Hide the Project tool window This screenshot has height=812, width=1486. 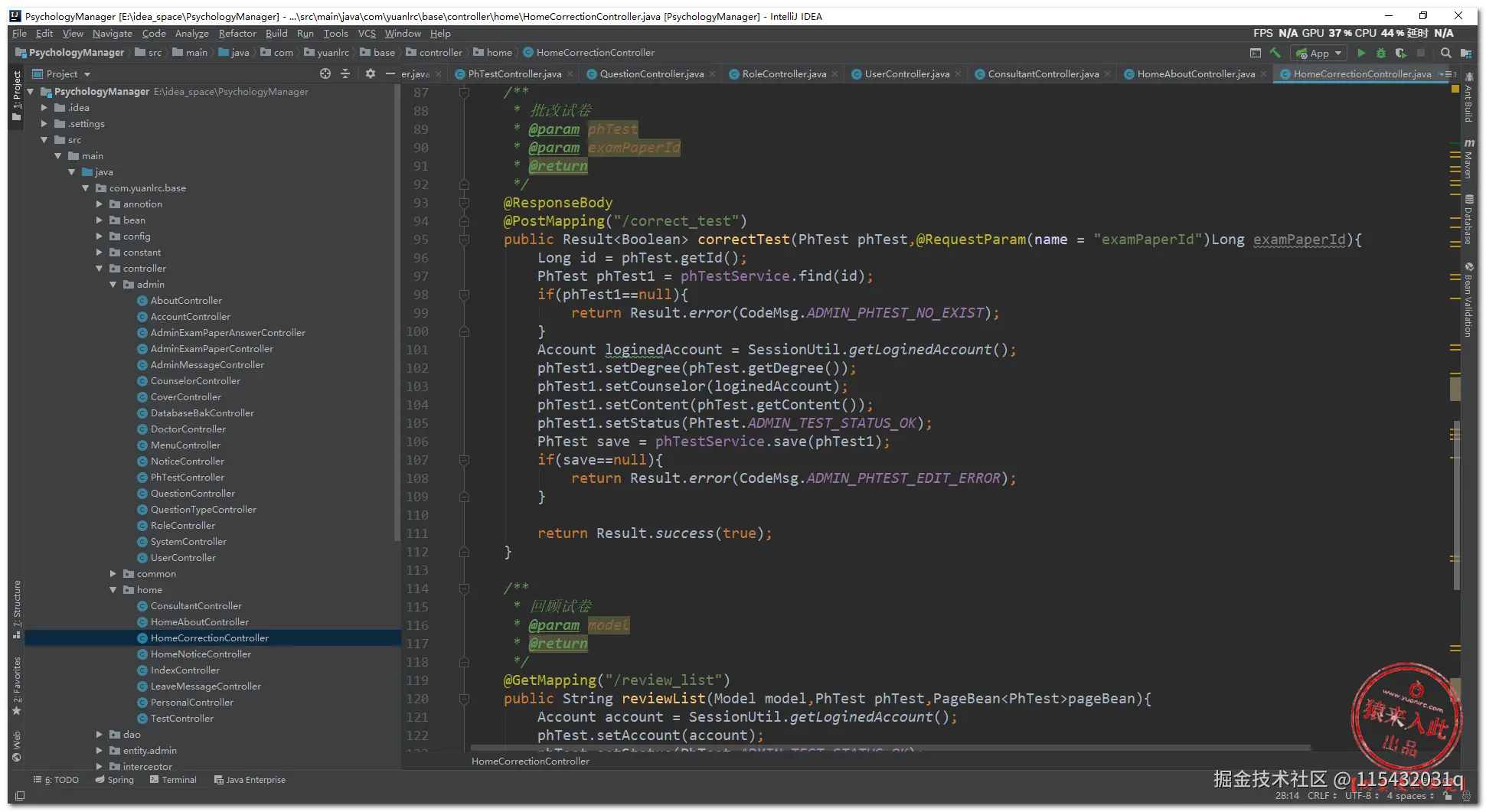click(390, 73)
